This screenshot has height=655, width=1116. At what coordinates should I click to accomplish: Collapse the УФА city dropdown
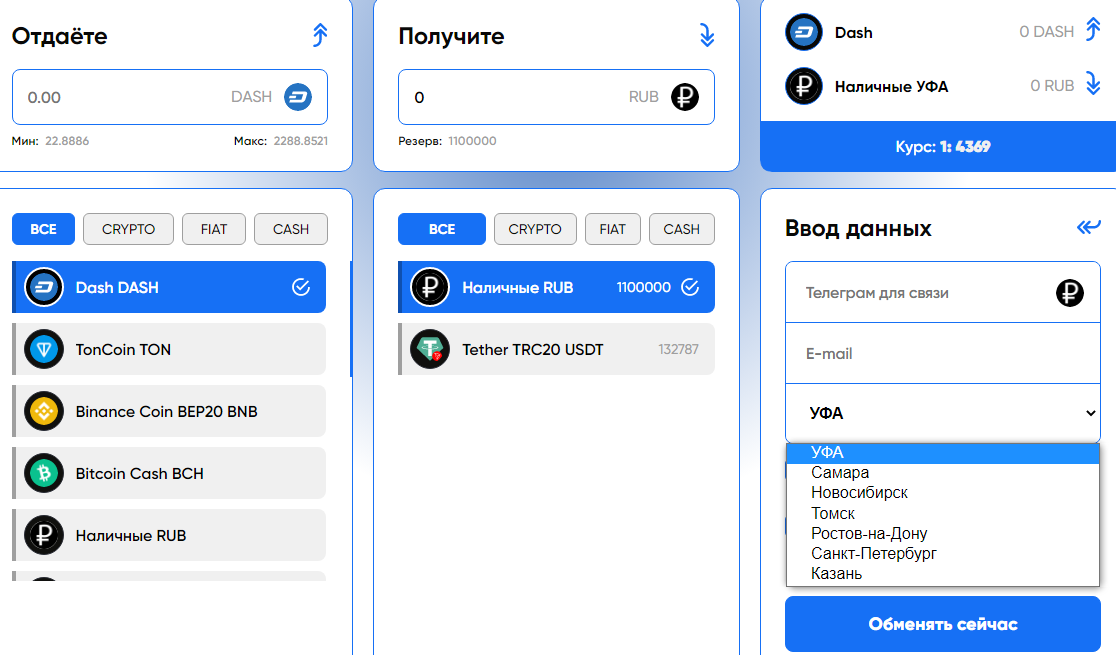click(942, 413)
